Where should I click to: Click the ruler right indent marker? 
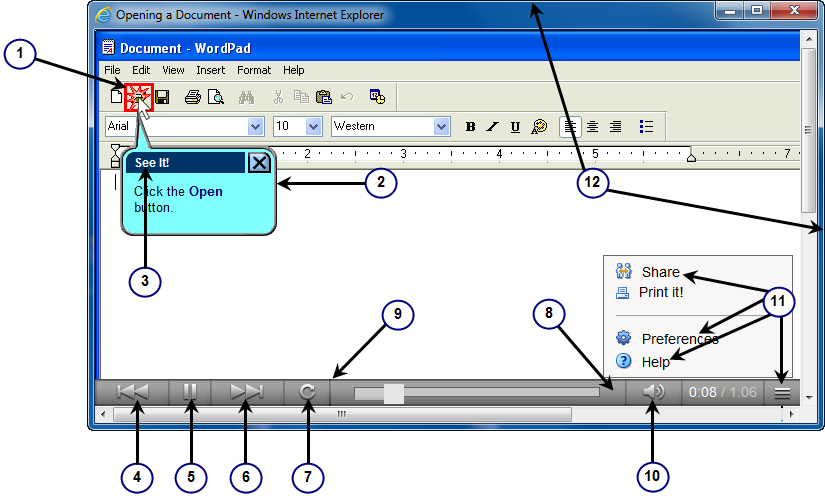[691, 157]
